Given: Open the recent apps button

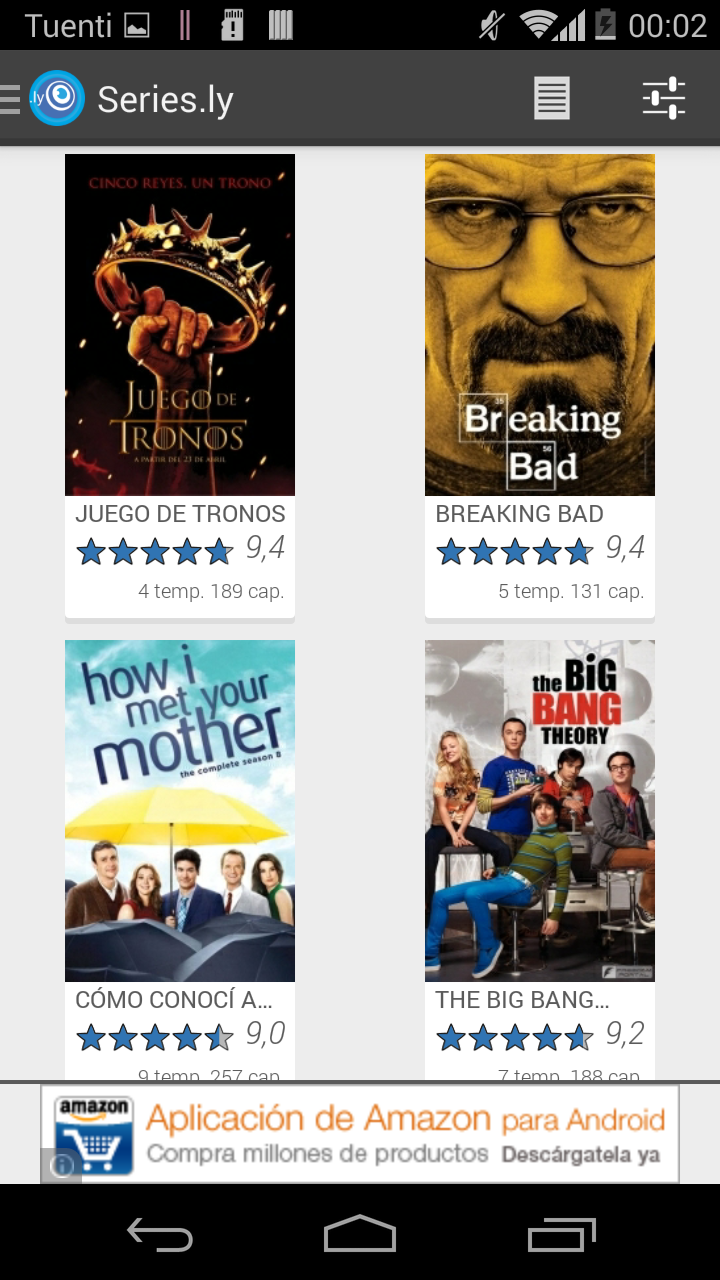Looking at the screenshot, I should pos(561,1235).
